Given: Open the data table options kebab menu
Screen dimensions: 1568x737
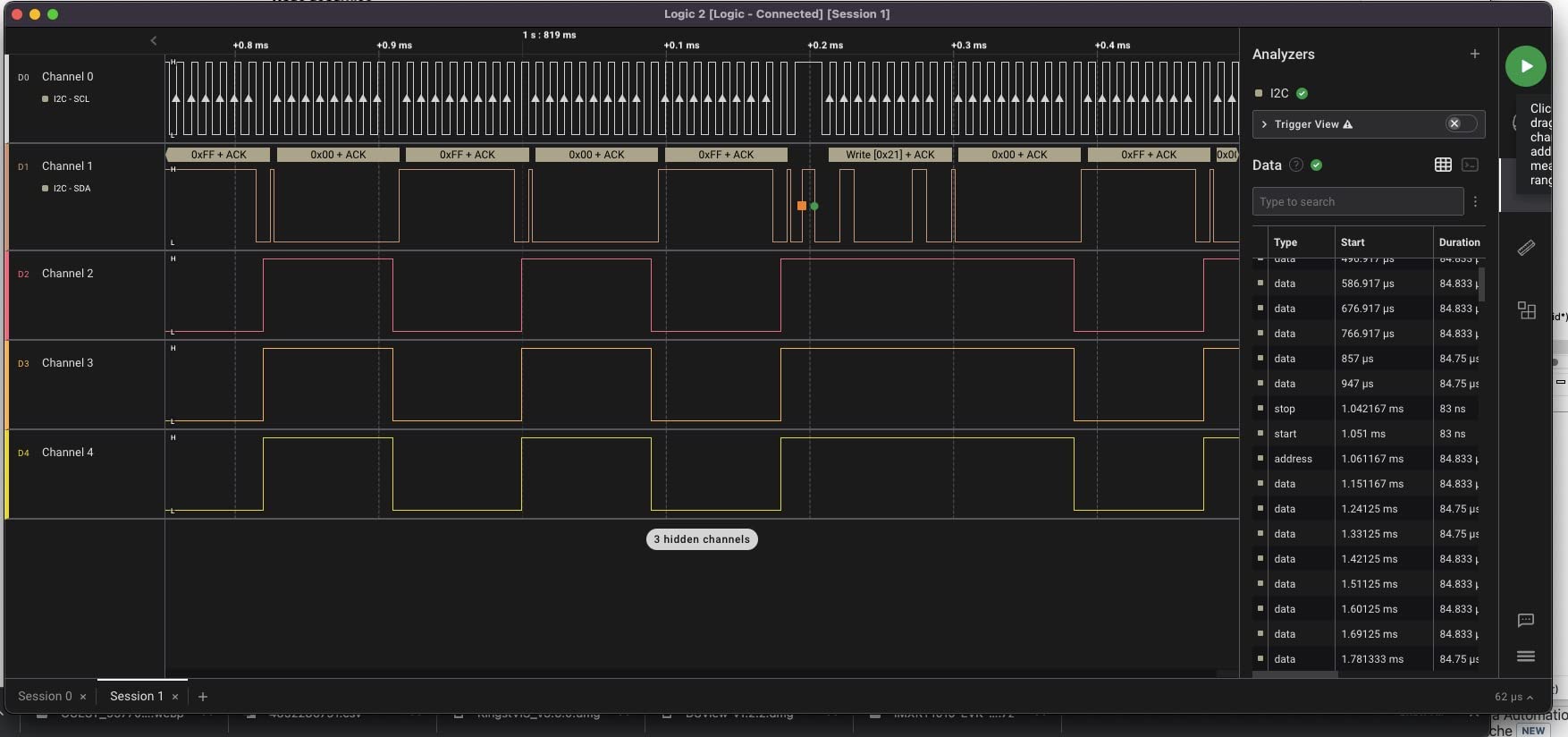Looking at the screenshot, I should click(1475, 202).
